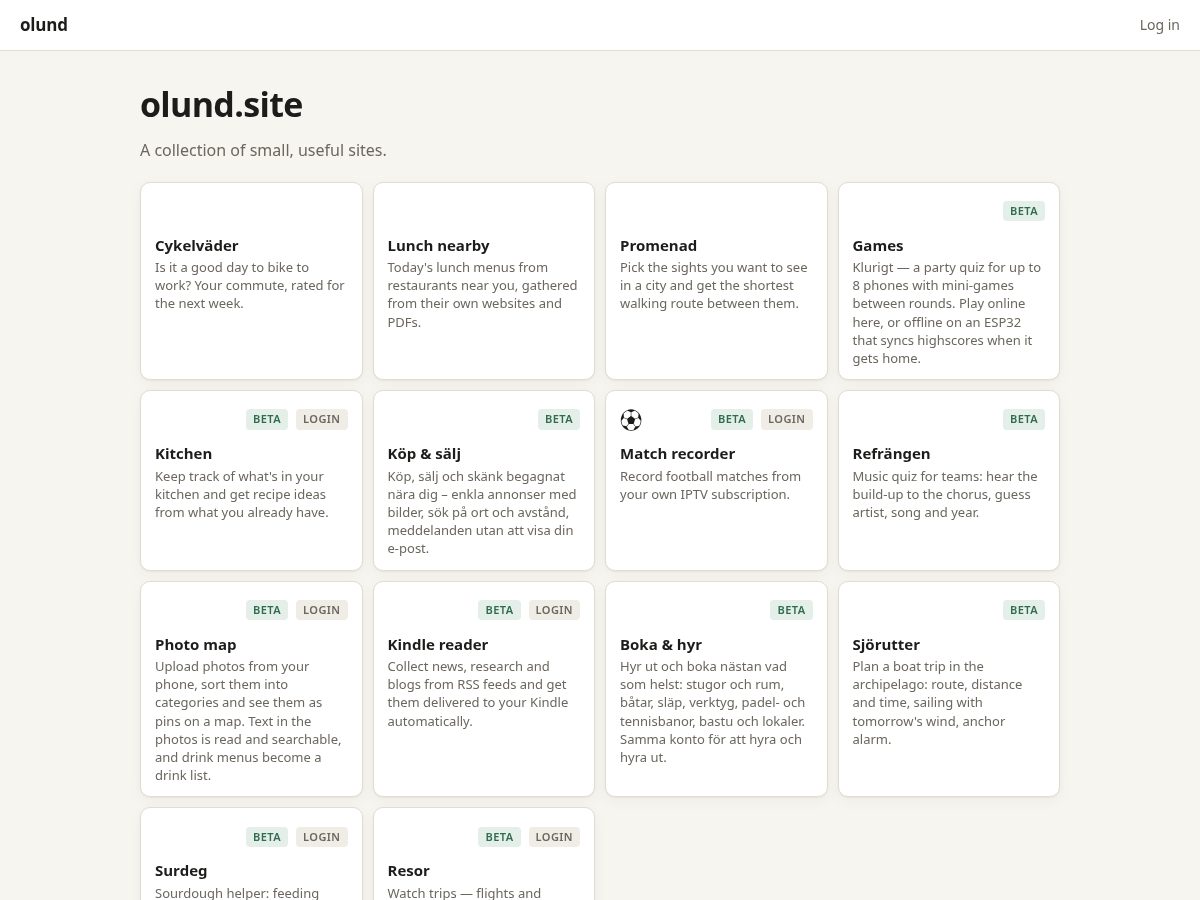Open the Match recorder title
The height and width of the screenshot is (900, 1200).
[x=677, y=454]
